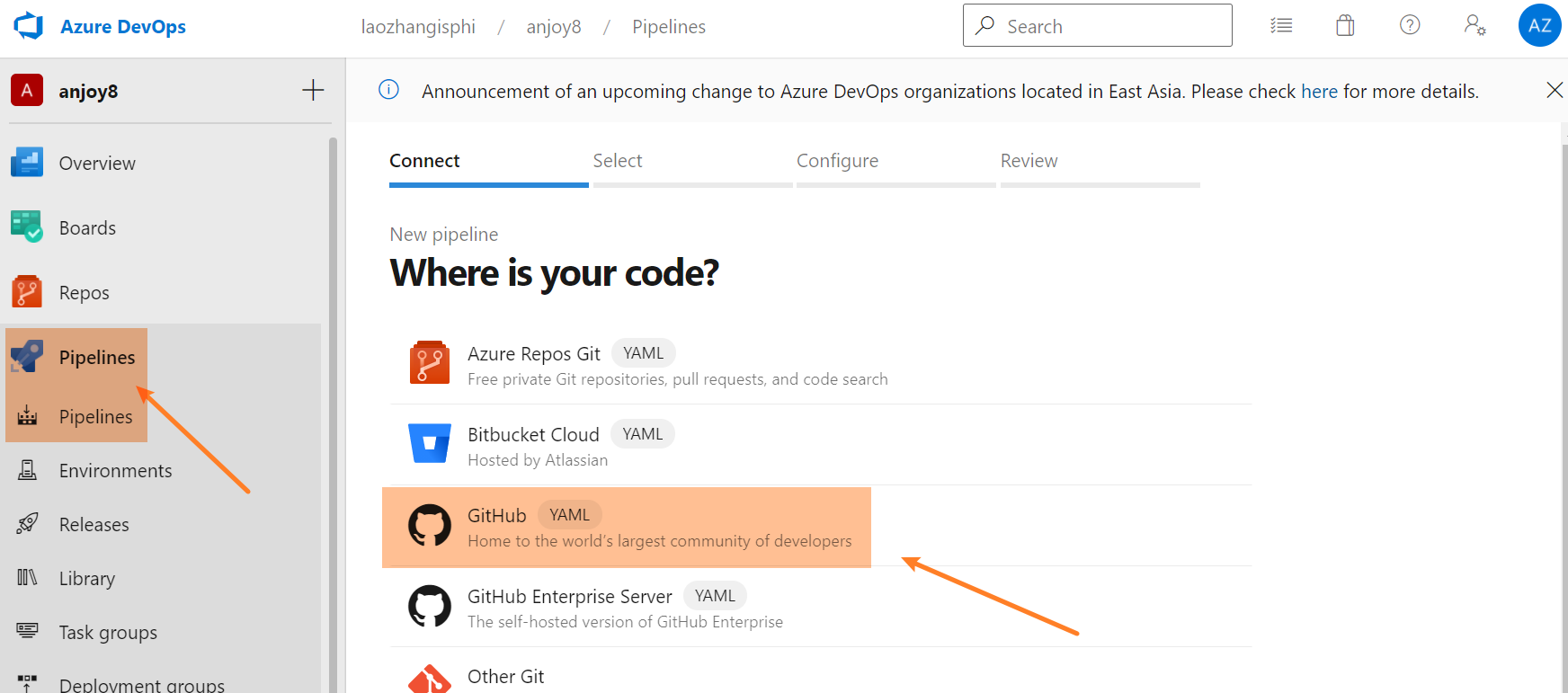The width and height of the screenshot is (1568, 693).
Task: Choose Bitbucket Cloud as source
Action: [820, 445]
